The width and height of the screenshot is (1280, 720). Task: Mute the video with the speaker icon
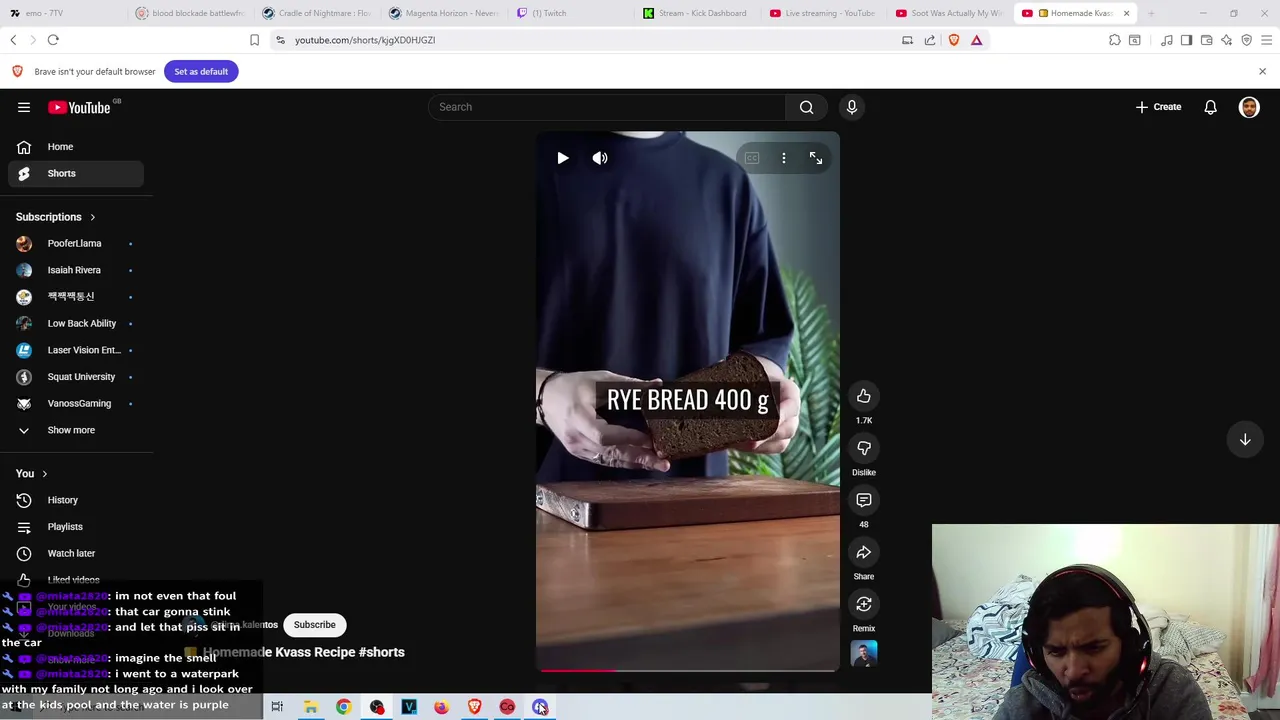(x=600, y=158)
